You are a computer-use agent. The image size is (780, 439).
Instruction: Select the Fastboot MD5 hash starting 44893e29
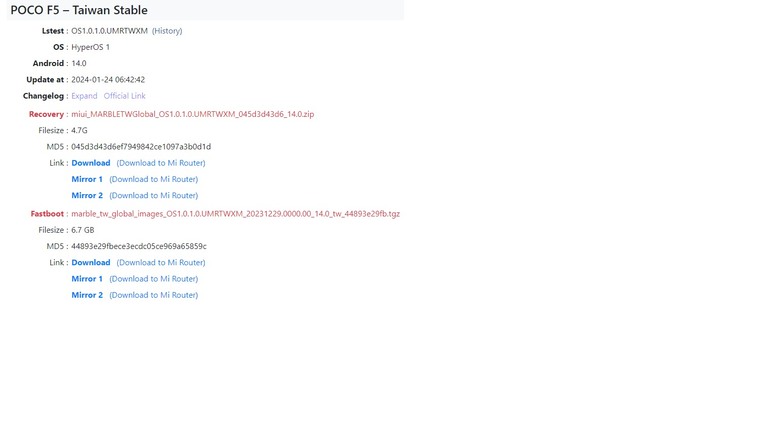[x=139, y=247]
